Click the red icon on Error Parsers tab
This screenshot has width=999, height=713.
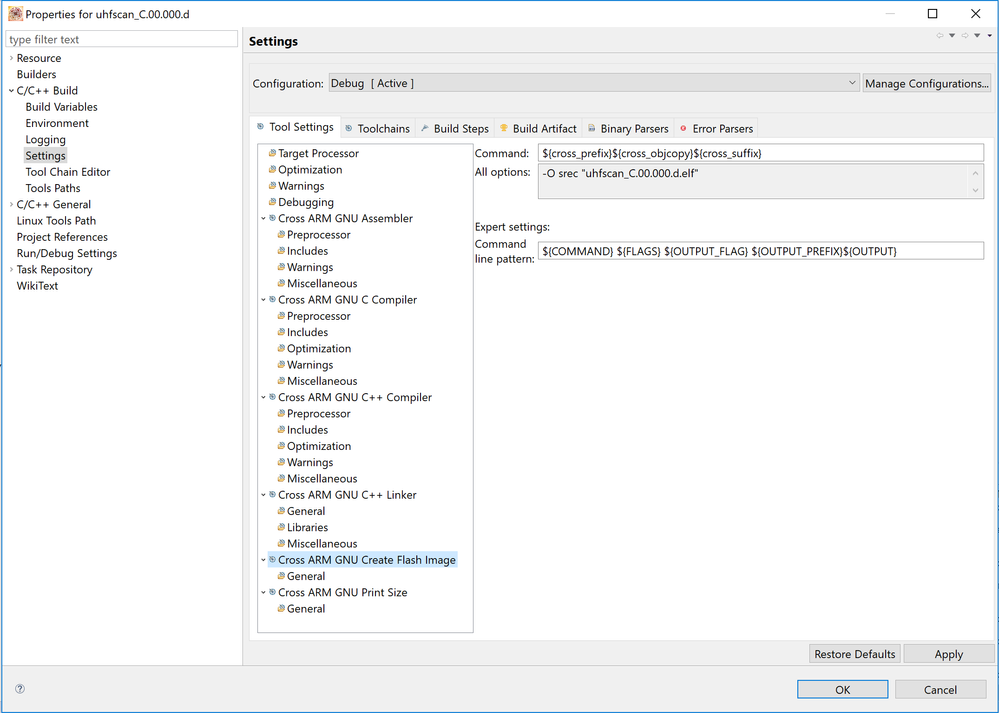click(x=683, y=128)
